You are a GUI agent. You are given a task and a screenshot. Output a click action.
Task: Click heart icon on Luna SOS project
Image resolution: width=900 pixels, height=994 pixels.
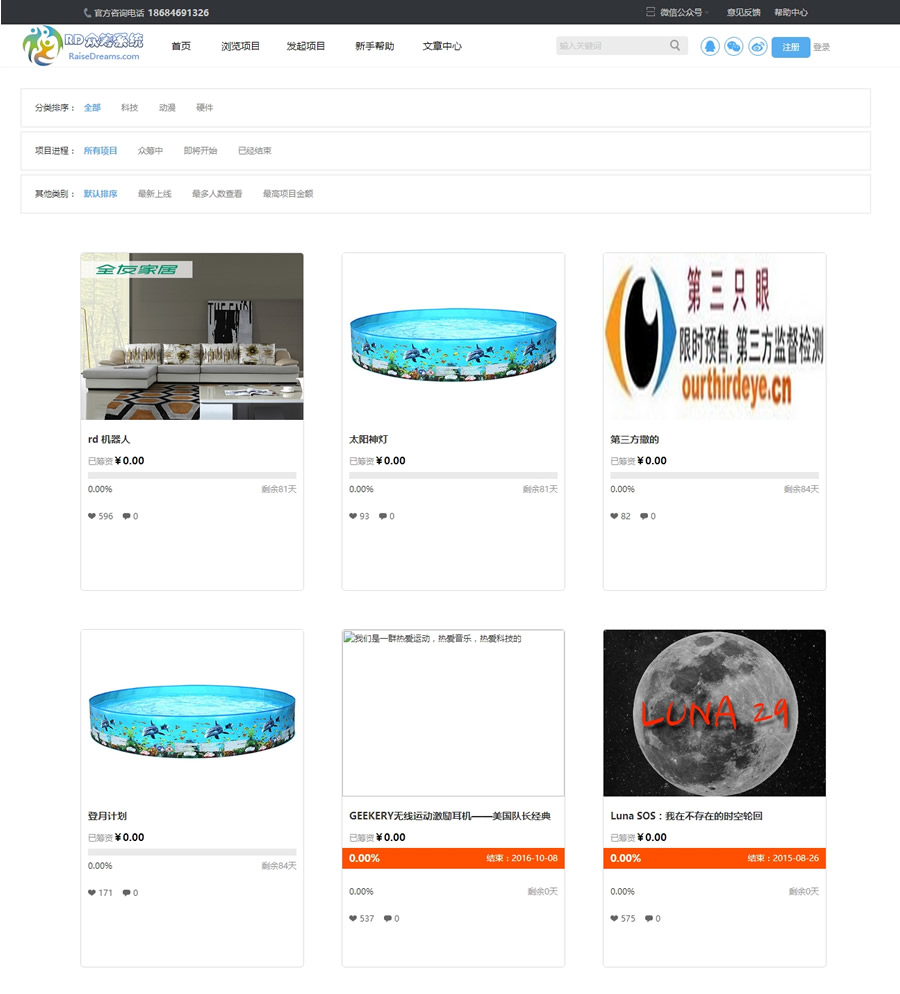614,918
